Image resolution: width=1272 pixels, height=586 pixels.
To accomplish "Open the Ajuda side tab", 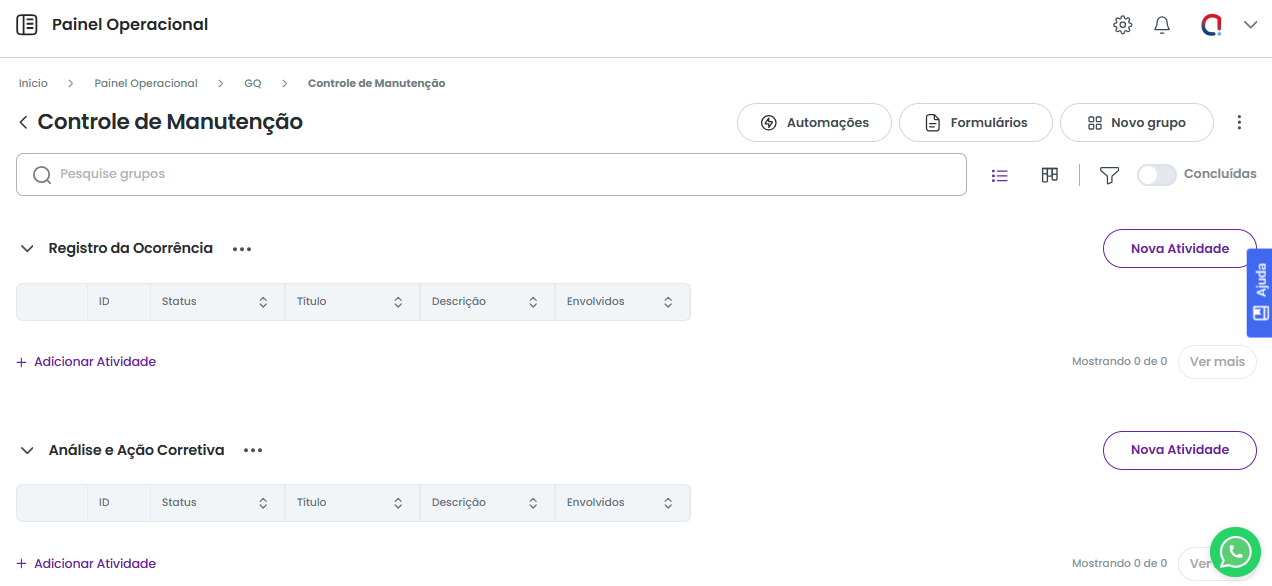I will [1260, 292].
